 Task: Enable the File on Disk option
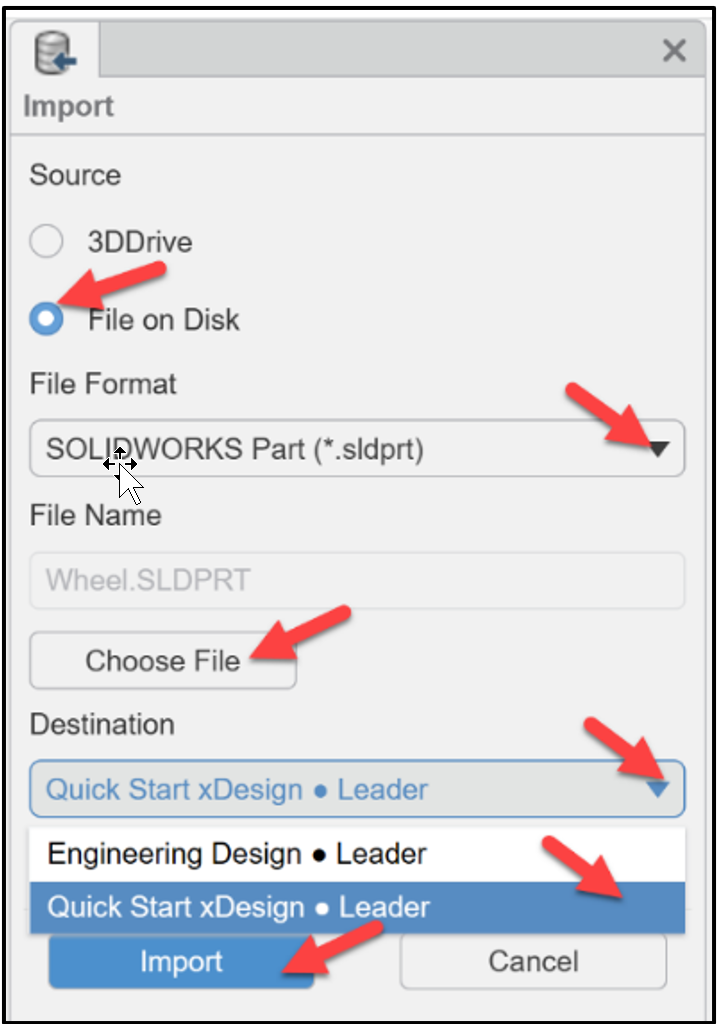pyautogui.click(x=46, y=320)
